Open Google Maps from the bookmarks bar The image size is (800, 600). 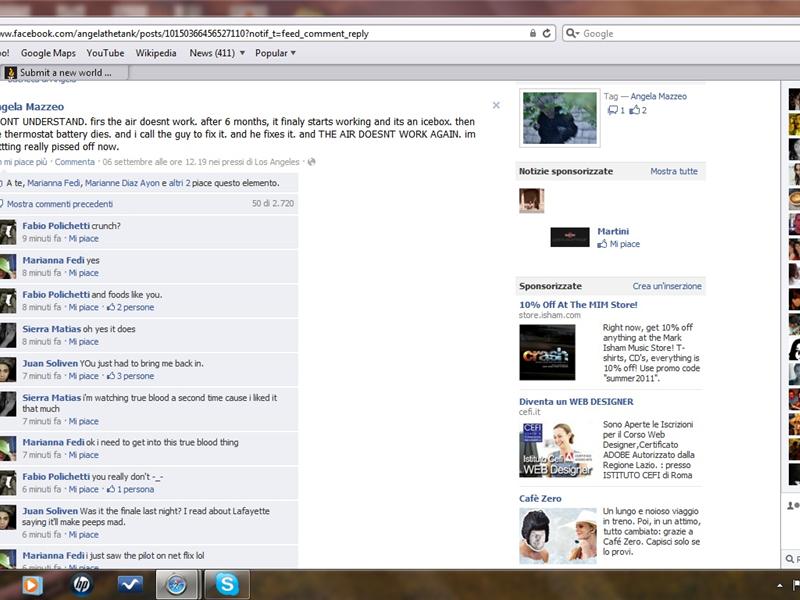point(47,53)
